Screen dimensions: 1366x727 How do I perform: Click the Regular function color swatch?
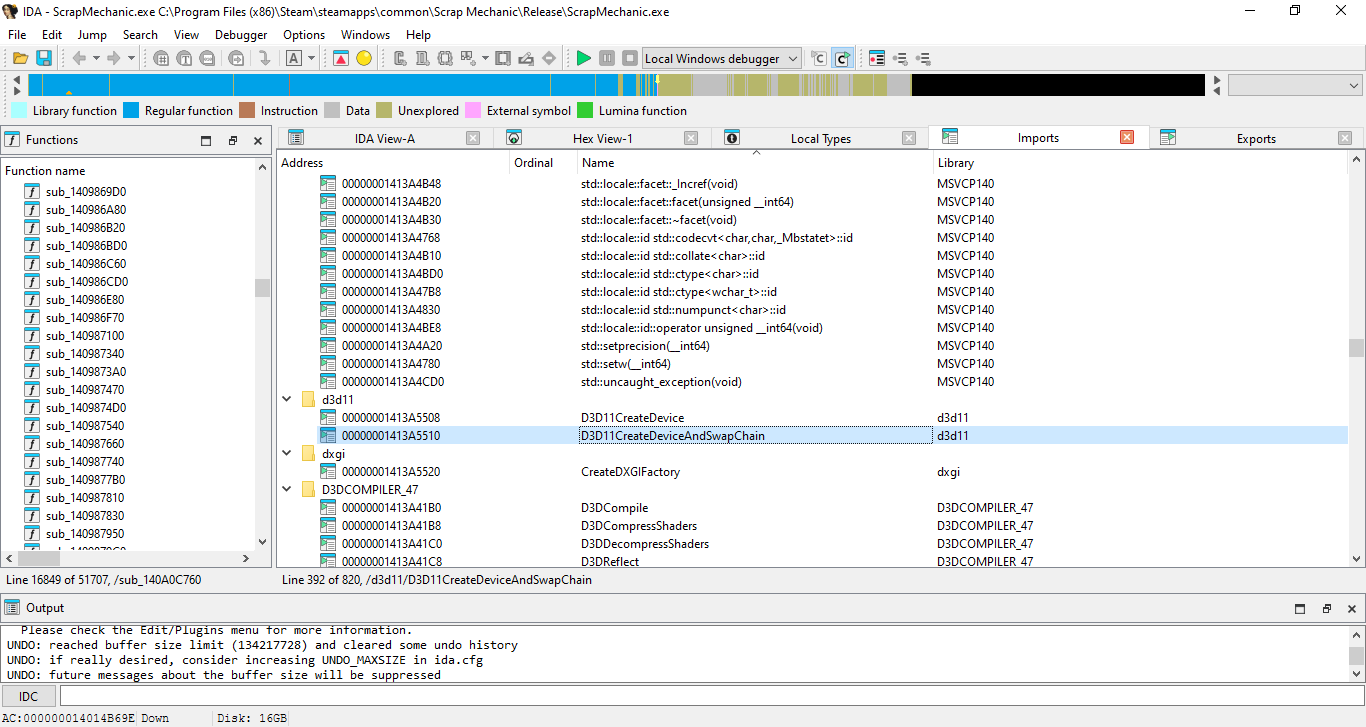pyautogui.click(x=131, y=111)
